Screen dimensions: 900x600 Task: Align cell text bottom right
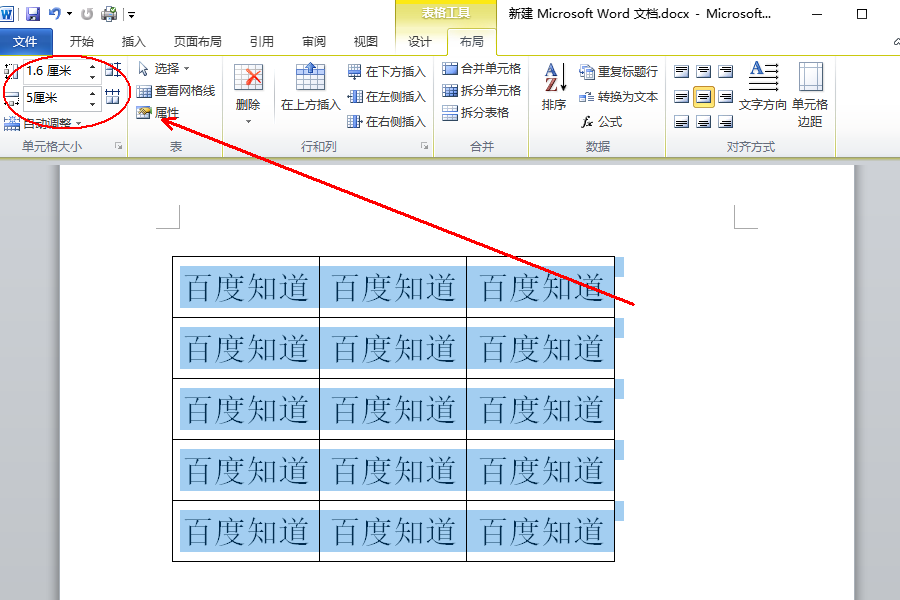click(x=726, y=122)
